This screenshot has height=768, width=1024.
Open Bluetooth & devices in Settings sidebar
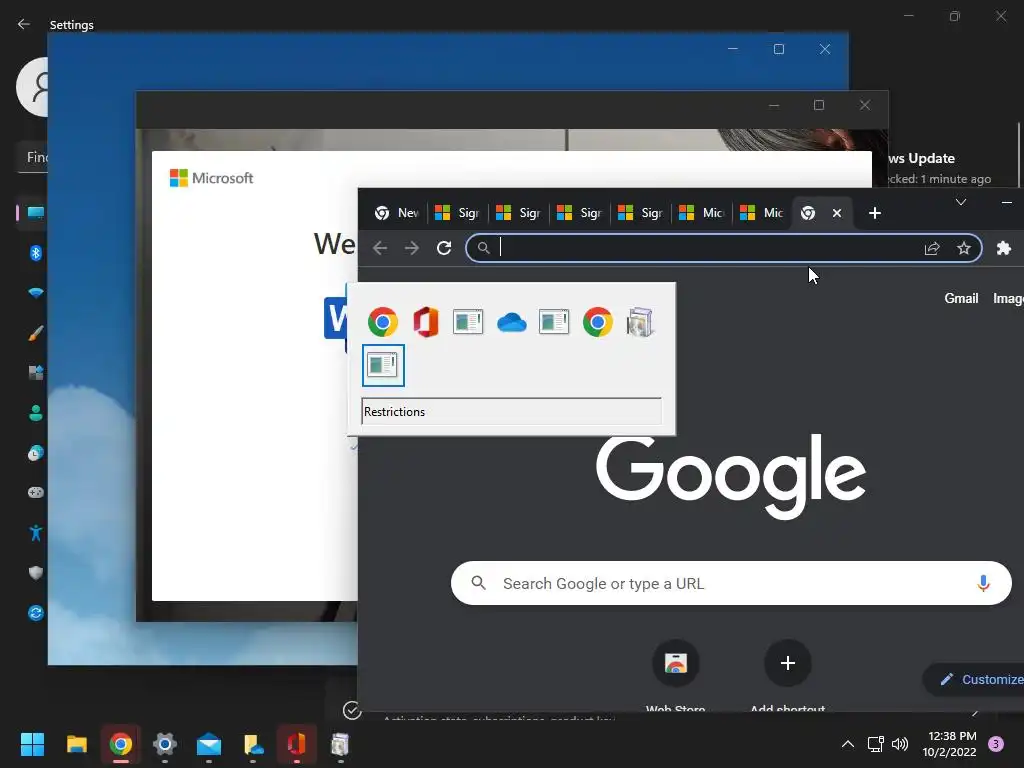pos(36,253)
